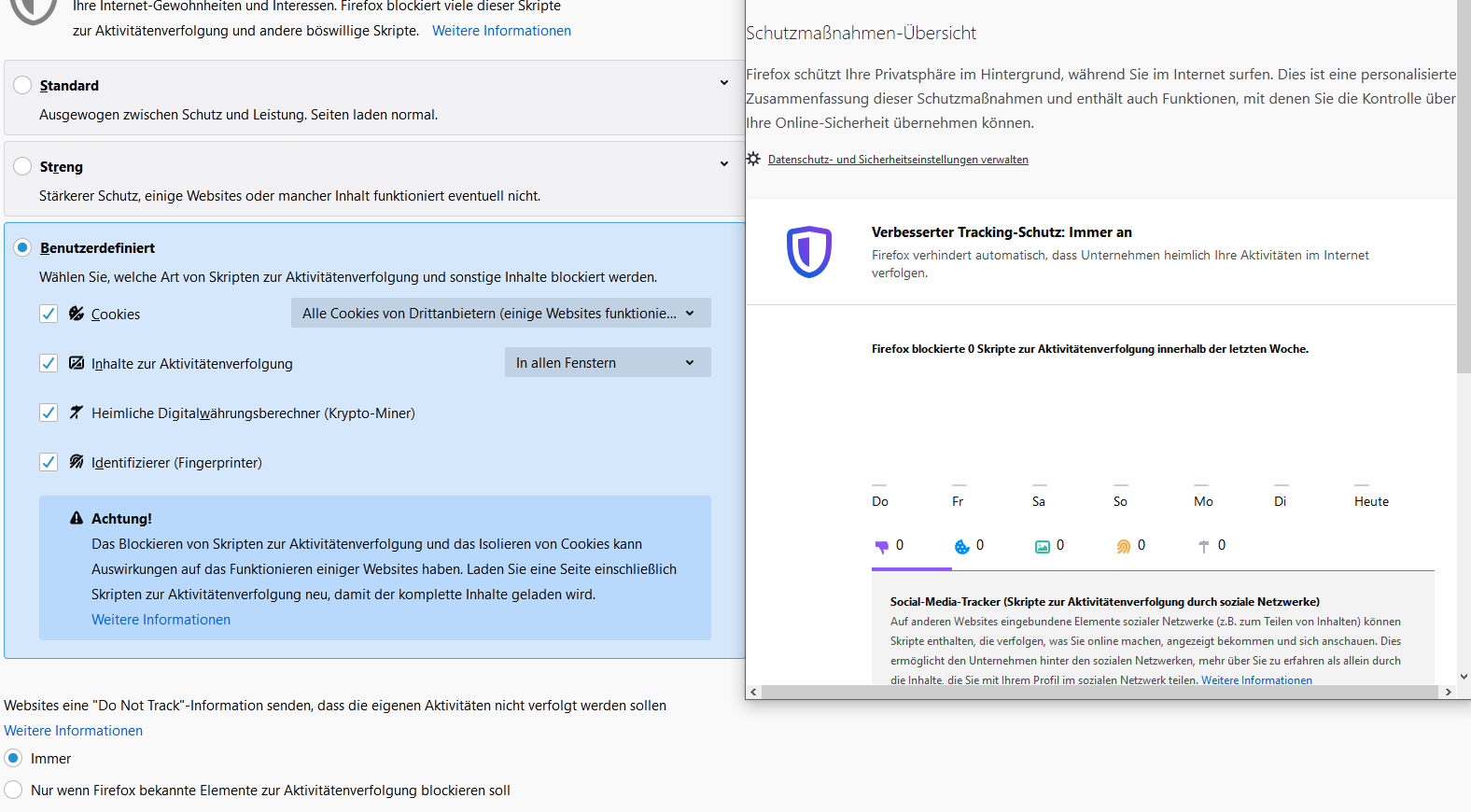
Task: Click the Cookies icon in Benutzerdefiniert section
Action: [x=77, y=314]
